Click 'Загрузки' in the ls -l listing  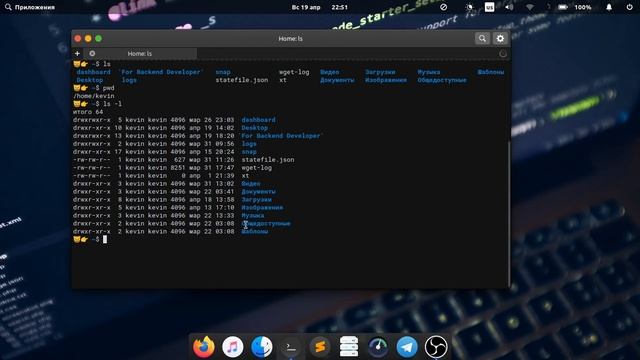pyautogui.click(x=256, y=200)
